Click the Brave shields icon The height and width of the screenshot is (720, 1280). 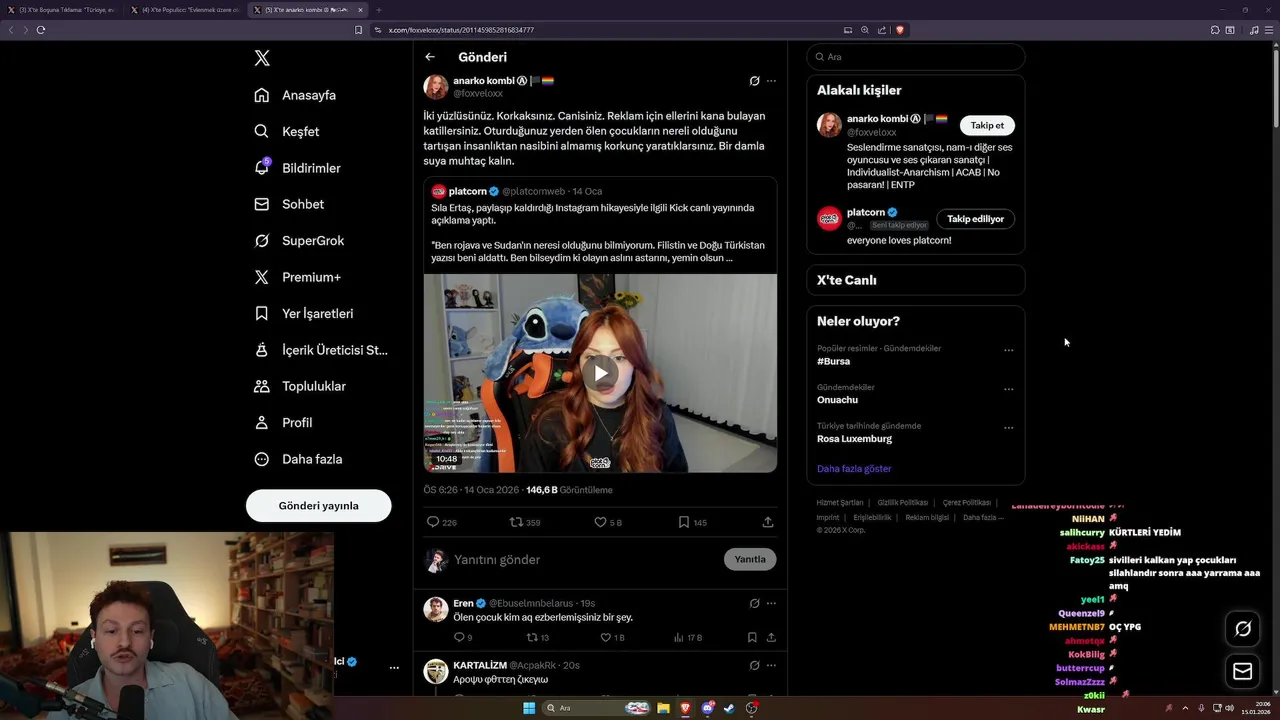[900, 30]
